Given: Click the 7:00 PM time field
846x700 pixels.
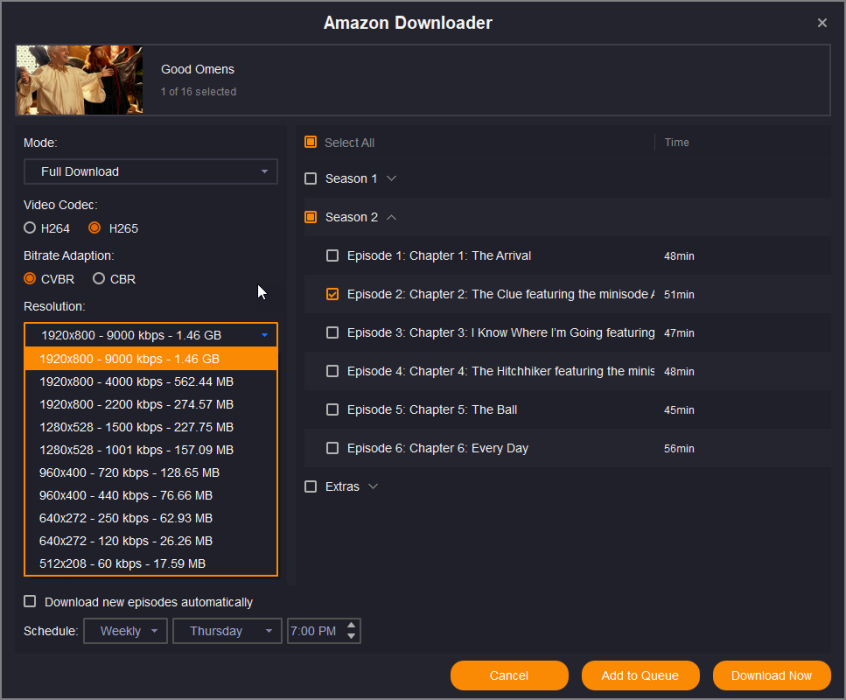Looking at the screenshot, I should pyautogui.click(x=316, y=631).
